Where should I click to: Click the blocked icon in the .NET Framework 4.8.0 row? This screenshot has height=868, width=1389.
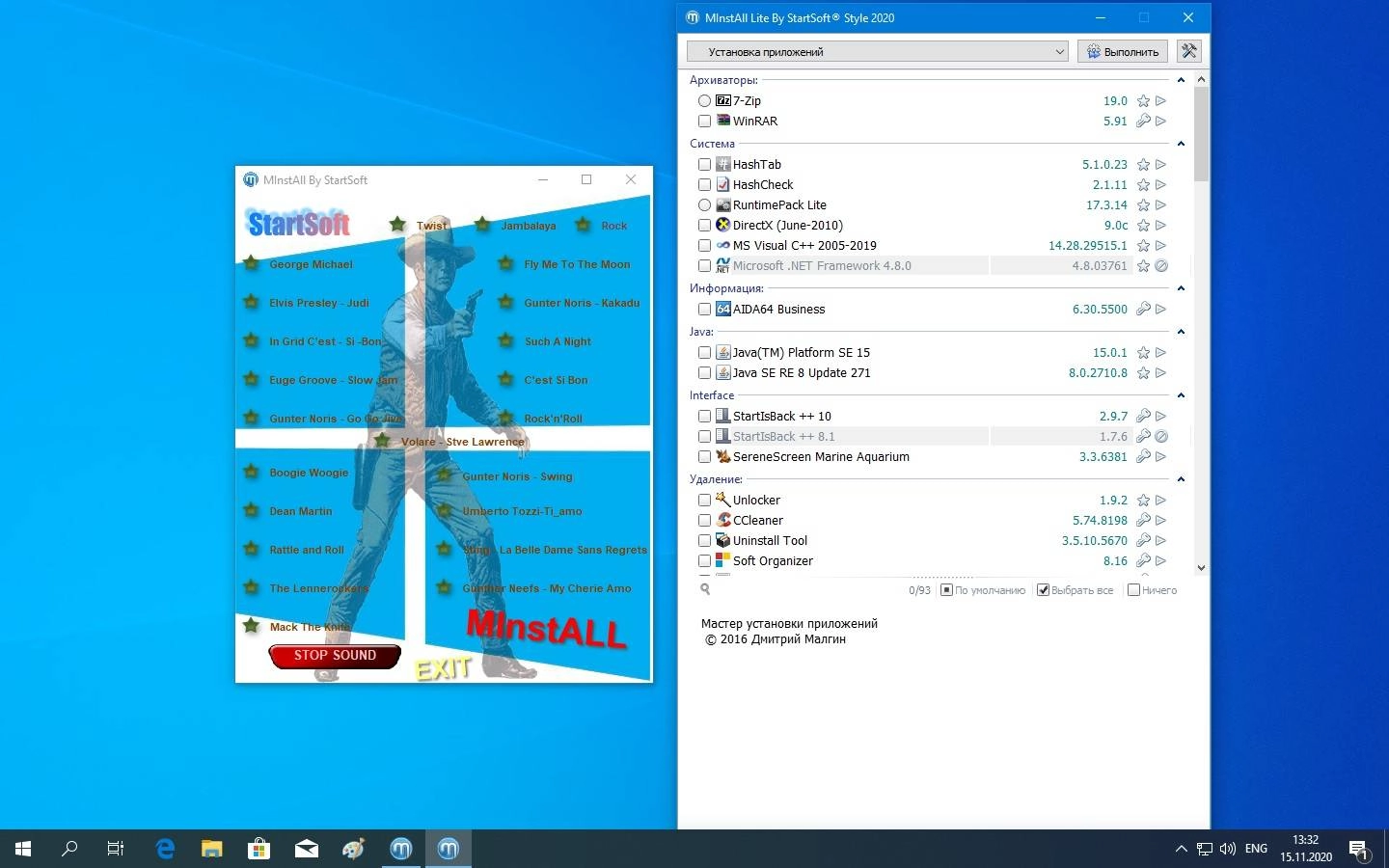click(x=1161, y=266)
